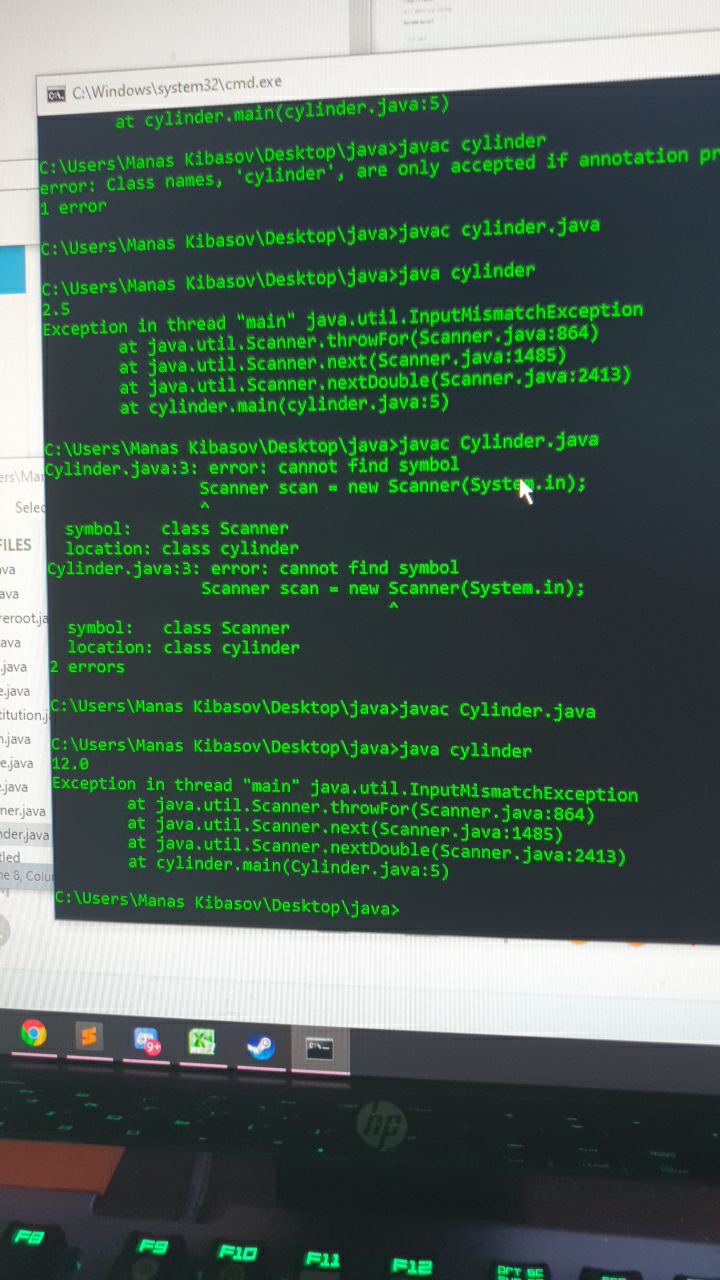Click the '12.0' program output line
Viewport: 720px width, 1280px height.
coord(70,764)
